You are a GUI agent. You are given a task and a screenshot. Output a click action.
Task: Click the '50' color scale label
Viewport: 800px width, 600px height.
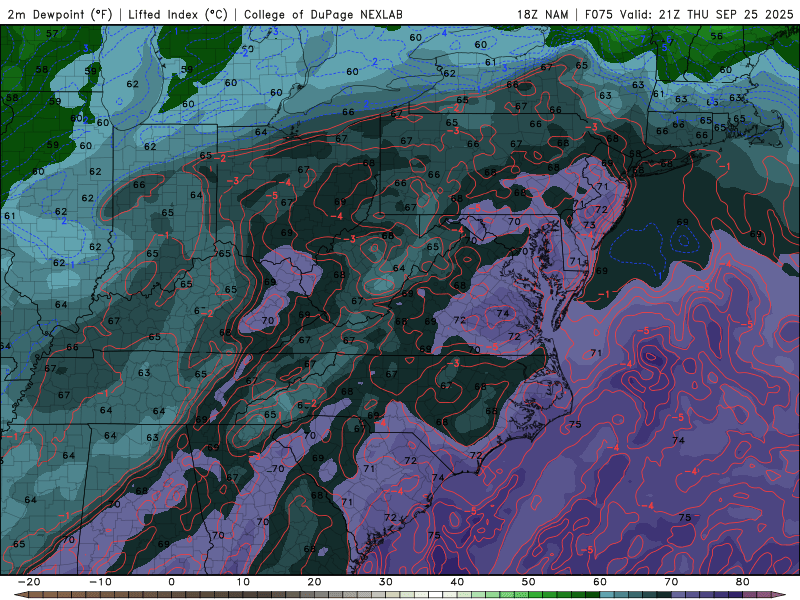point(529,582)
